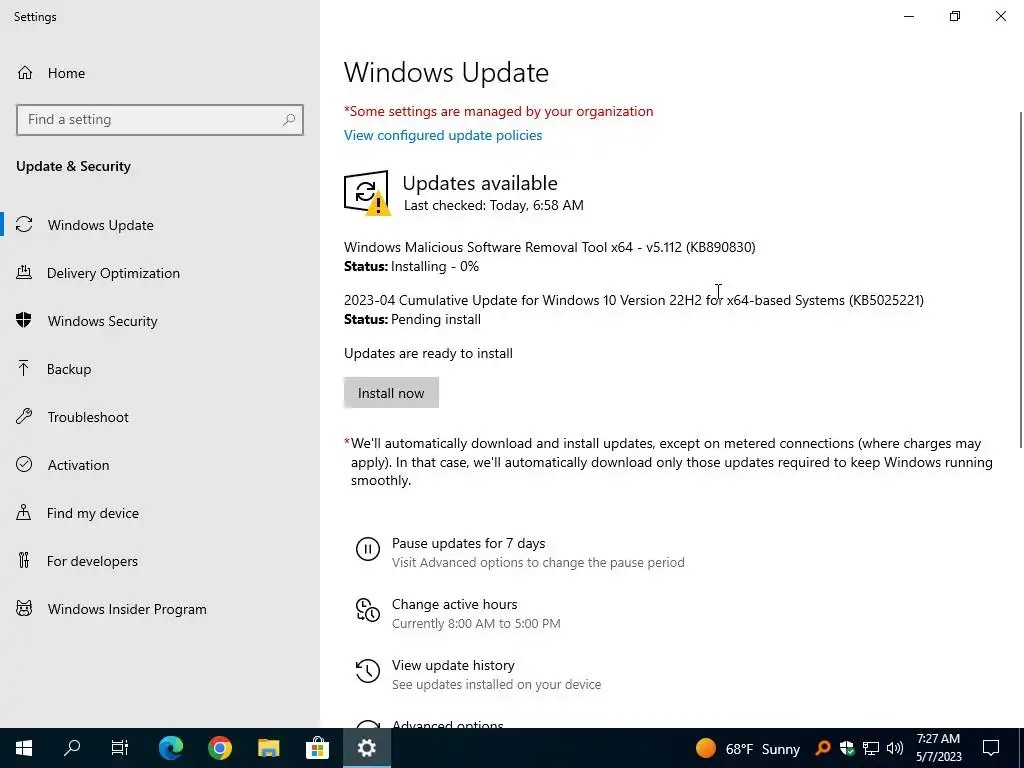Viewport: 1024px width, 768px height.
Task: Click the vertical scrollbar of the Settings window
Action: [1021, 280]
